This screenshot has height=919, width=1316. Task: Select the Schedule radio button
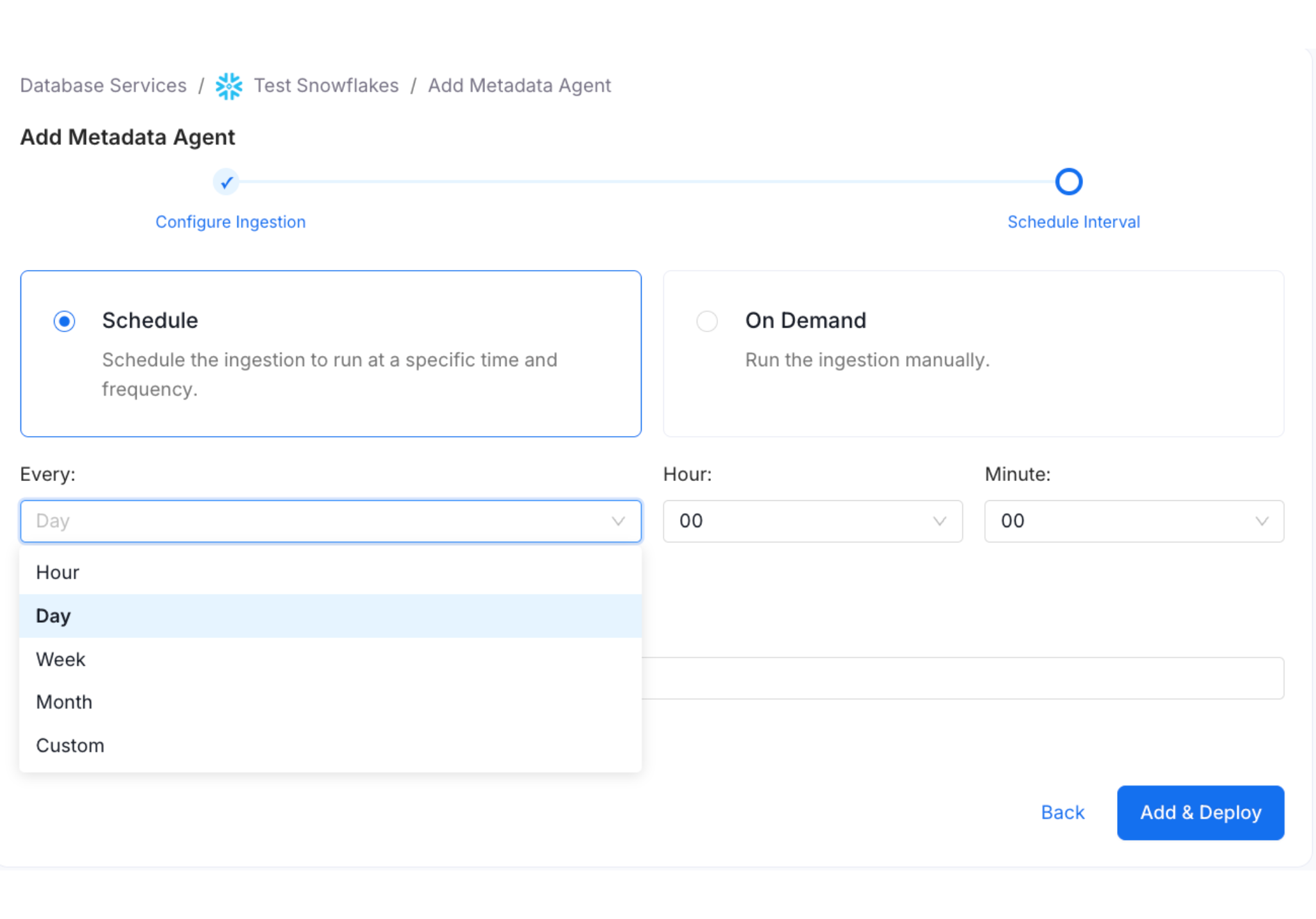pyautogui.click(x=64, y=321)
